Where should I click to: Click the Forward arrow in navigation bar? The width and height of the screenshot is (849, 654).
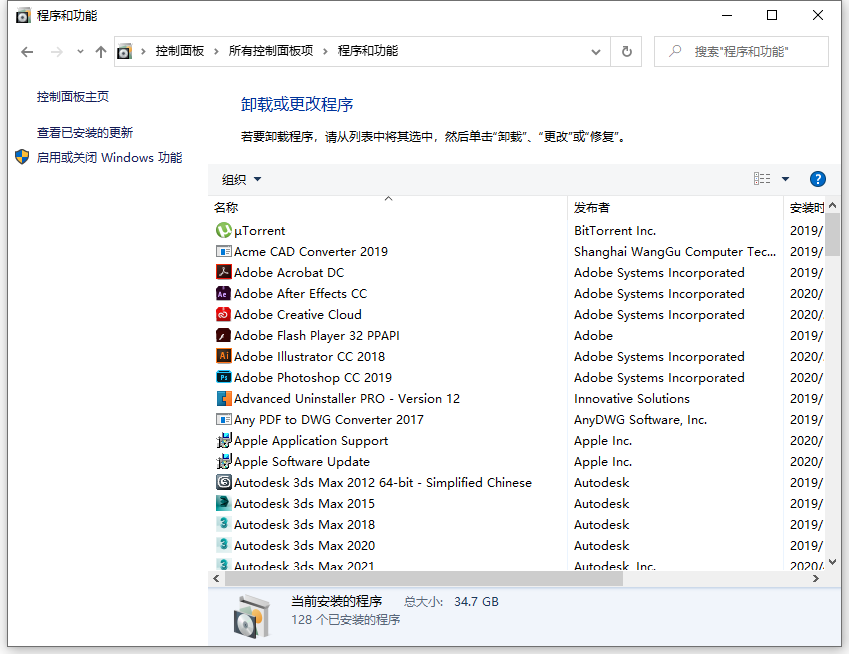[x=56, y=52]
